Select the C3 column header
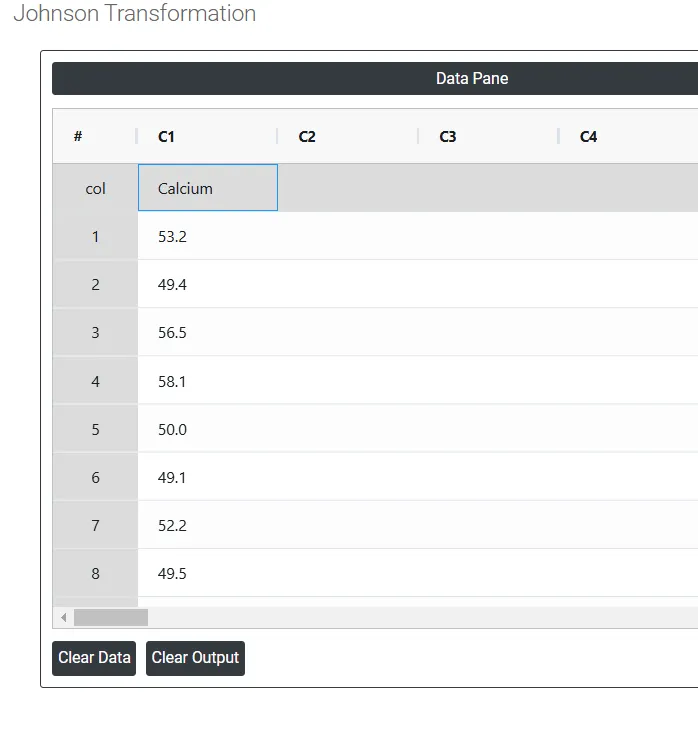This screenshot has width=698, height=734. (x=489, y=136)
